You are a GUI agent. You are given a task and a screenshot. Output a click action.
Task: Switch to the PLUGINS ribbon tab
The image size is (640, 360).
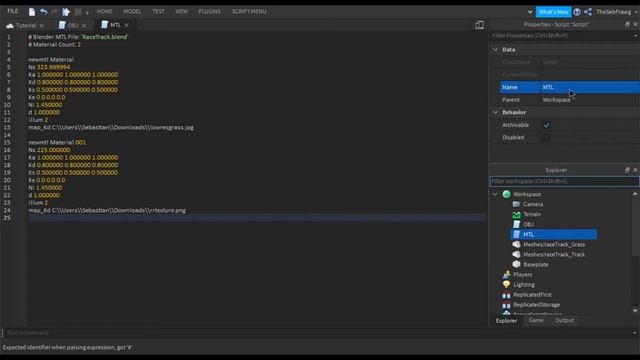(x=209, y=11)
